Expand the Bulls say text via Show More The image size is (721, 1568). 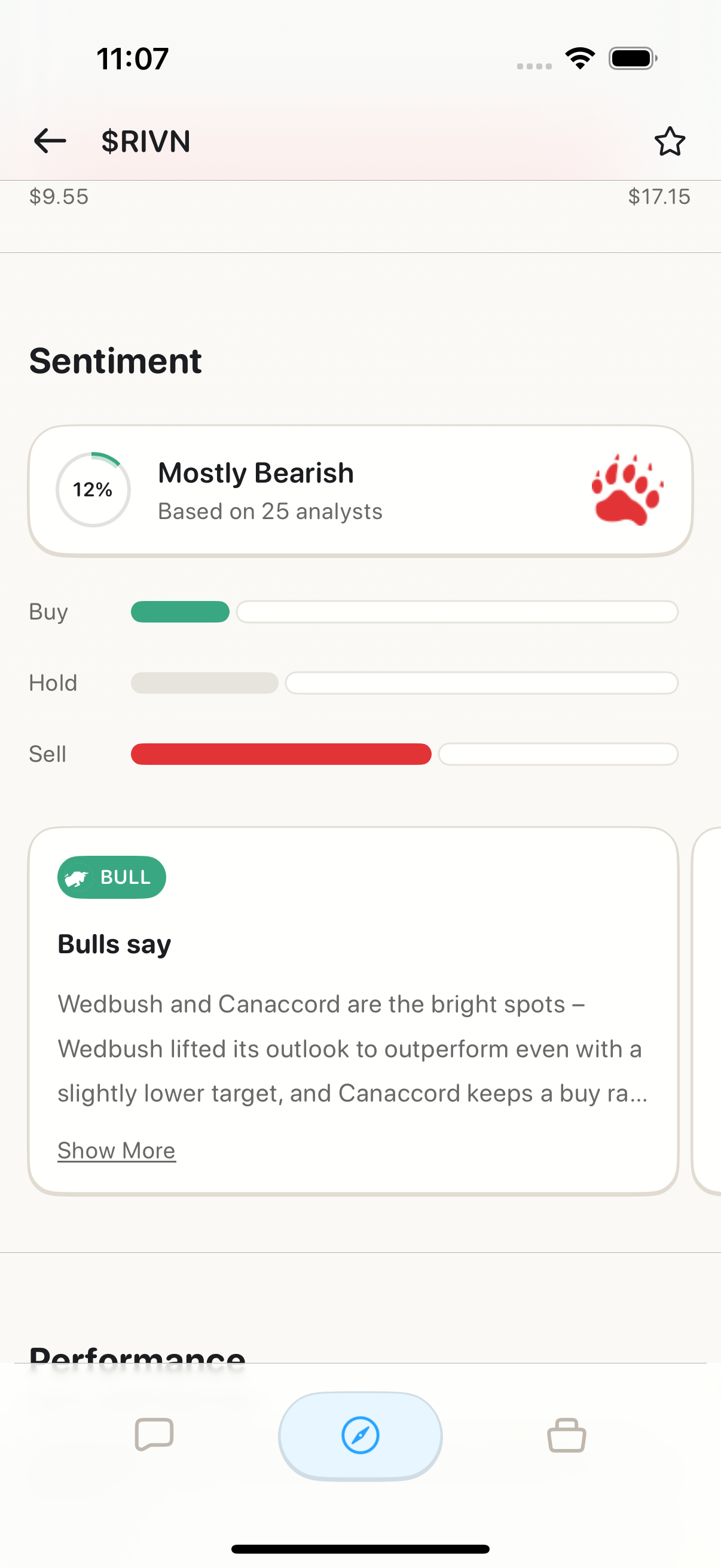click(x=116, y=1150)
